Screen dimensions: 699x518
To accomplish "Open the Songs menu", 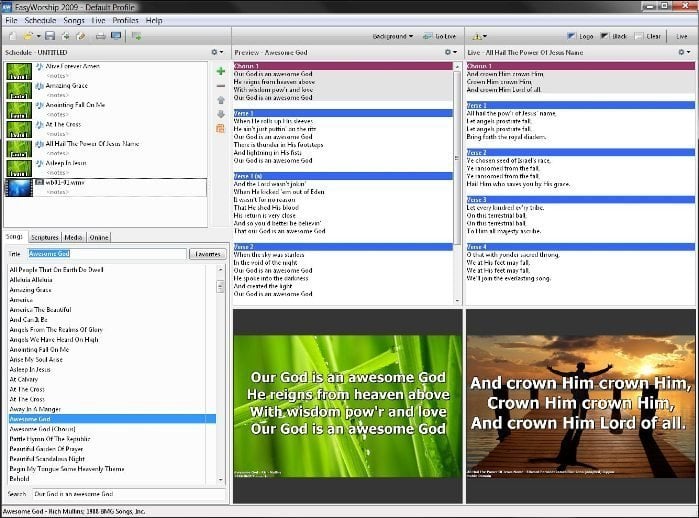I will pos(74,21).
